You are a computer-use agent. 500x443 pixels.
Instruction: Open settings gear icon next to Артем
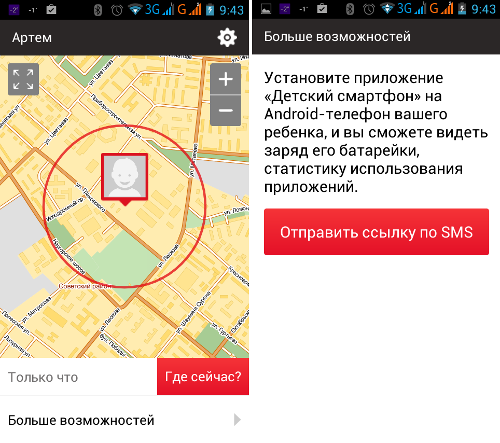coord(227,37)
